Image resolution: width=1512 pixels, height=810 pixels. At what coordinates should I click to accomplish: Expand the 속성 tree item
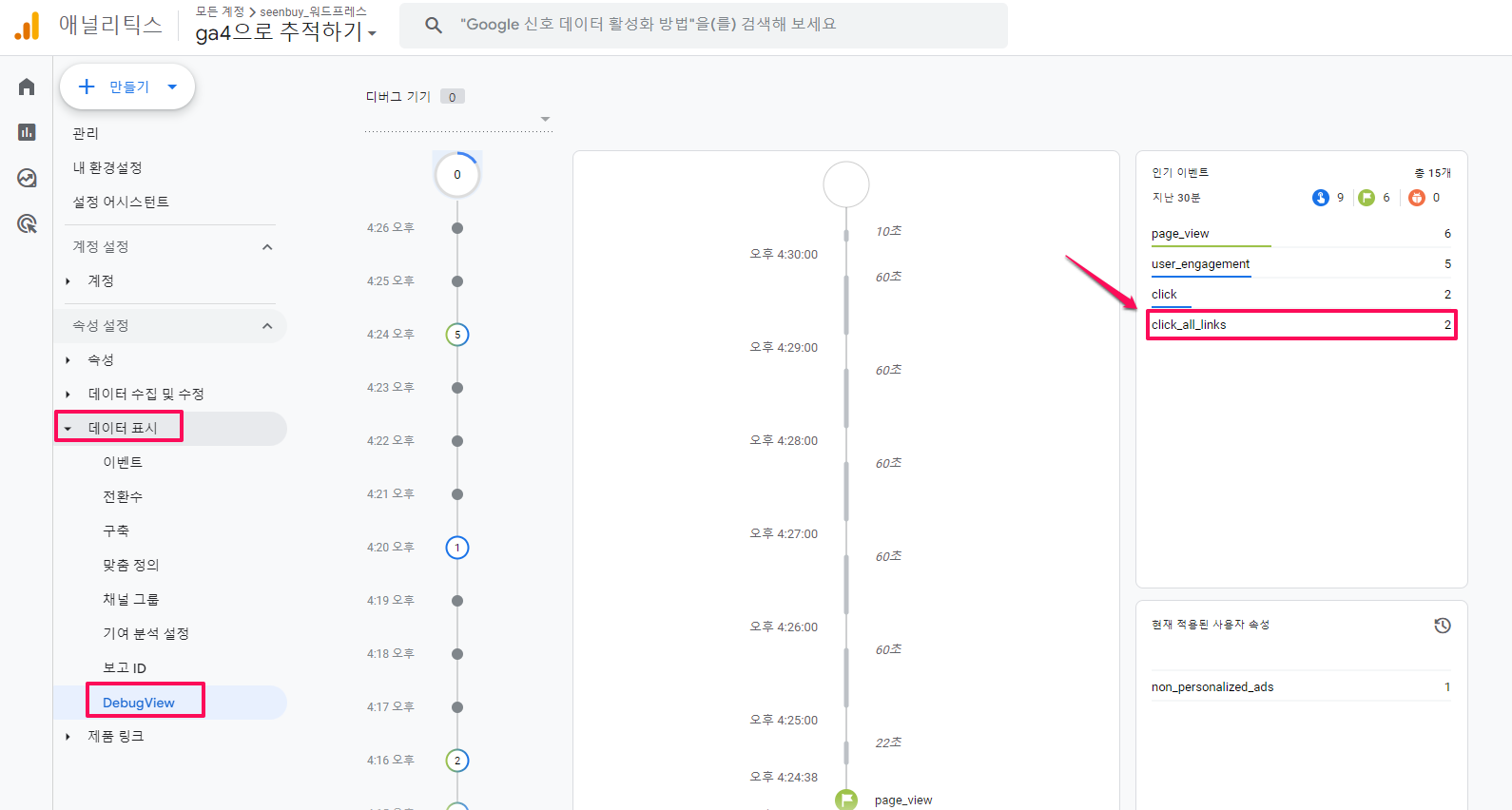coord(68,360)
